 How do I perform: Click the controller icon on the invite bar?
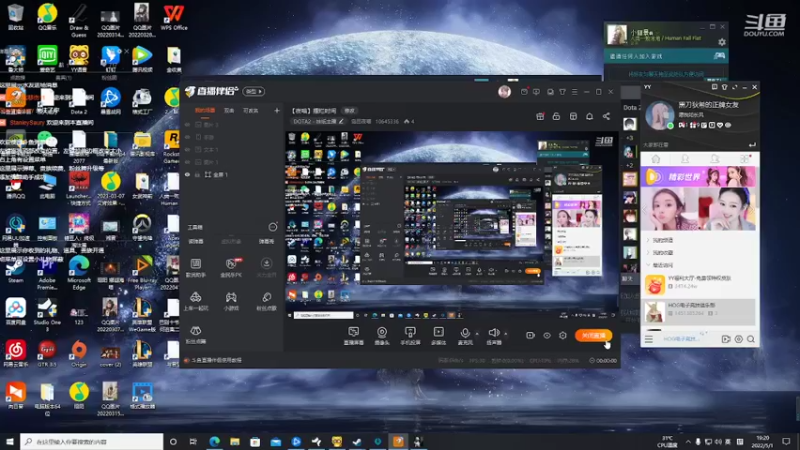point(719,55)
